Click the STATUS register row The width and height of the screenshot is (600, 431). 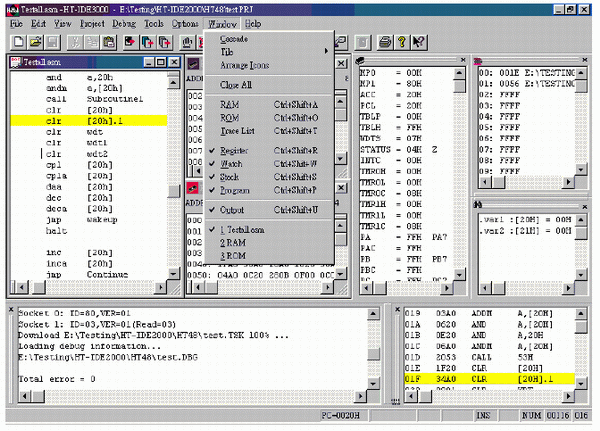(x=406, y=149)
